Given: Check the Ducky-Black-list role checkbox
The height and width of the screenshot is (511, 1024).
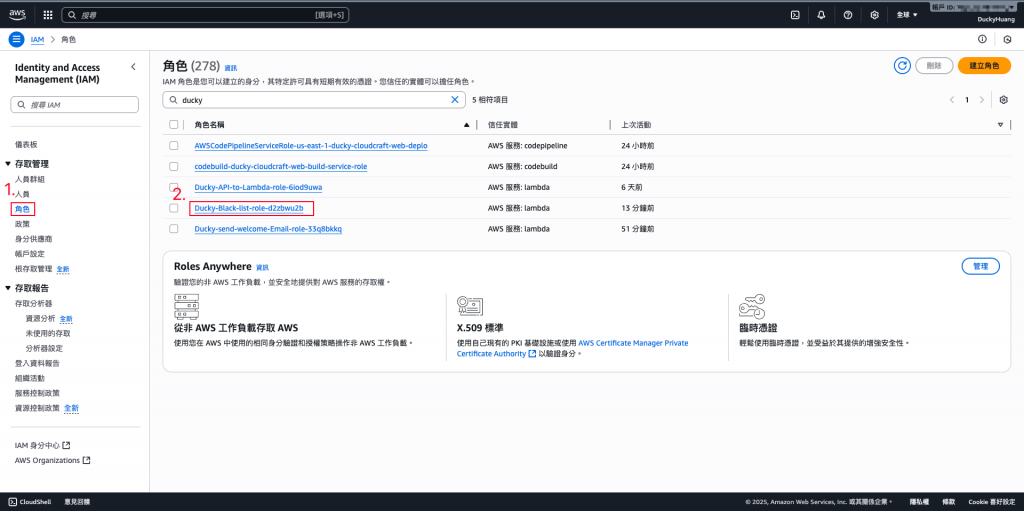Looking at the screenshot, I should pyautogui.click(x=174, y=208).
